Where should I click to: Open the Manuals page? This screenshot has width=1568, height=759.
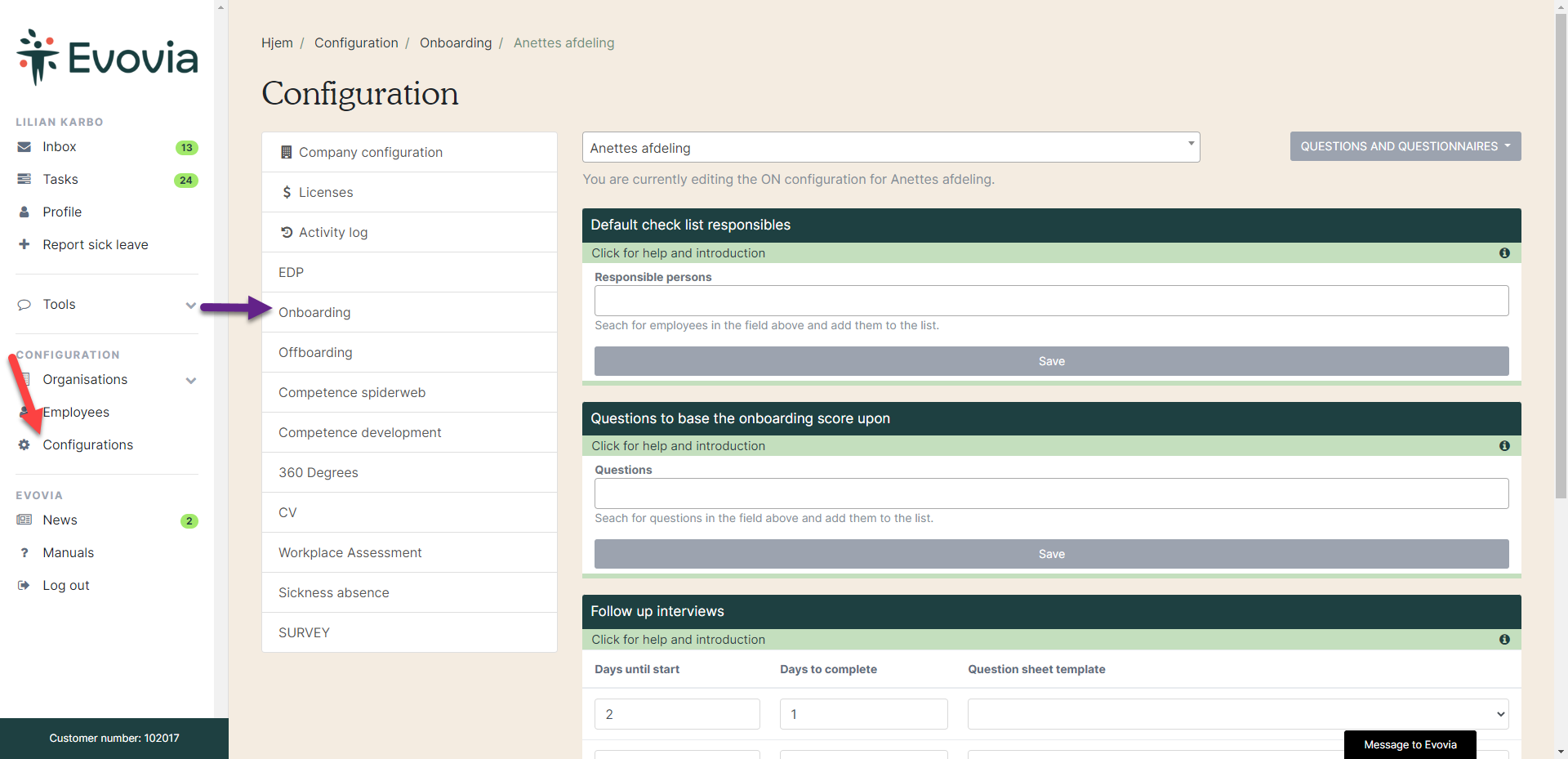(69, 552)
